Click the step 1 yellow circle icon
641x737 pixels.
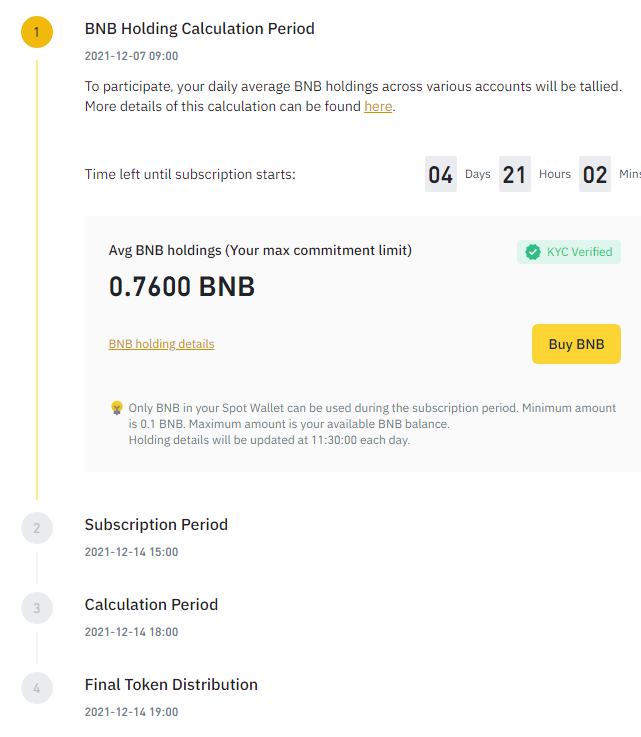37,32
